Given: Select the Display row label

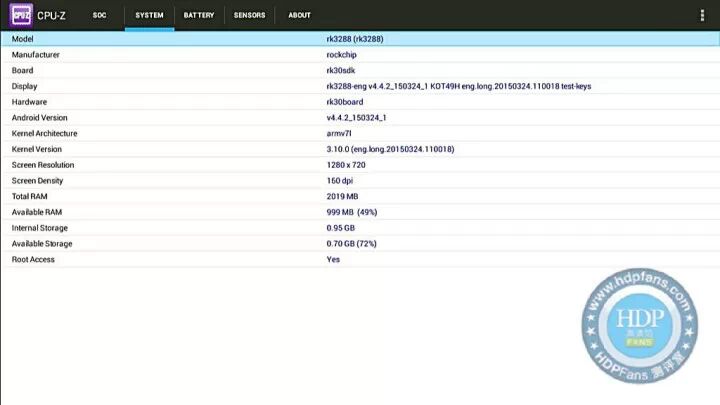Looking at the screenshot, I should click(24, 86).
